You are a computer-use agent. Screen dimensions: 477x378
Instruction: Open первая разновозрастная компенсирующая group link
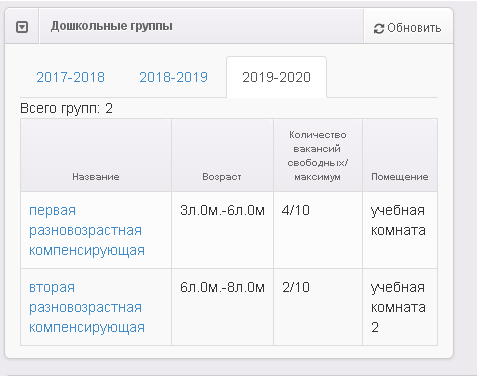(x=87, y=230)
